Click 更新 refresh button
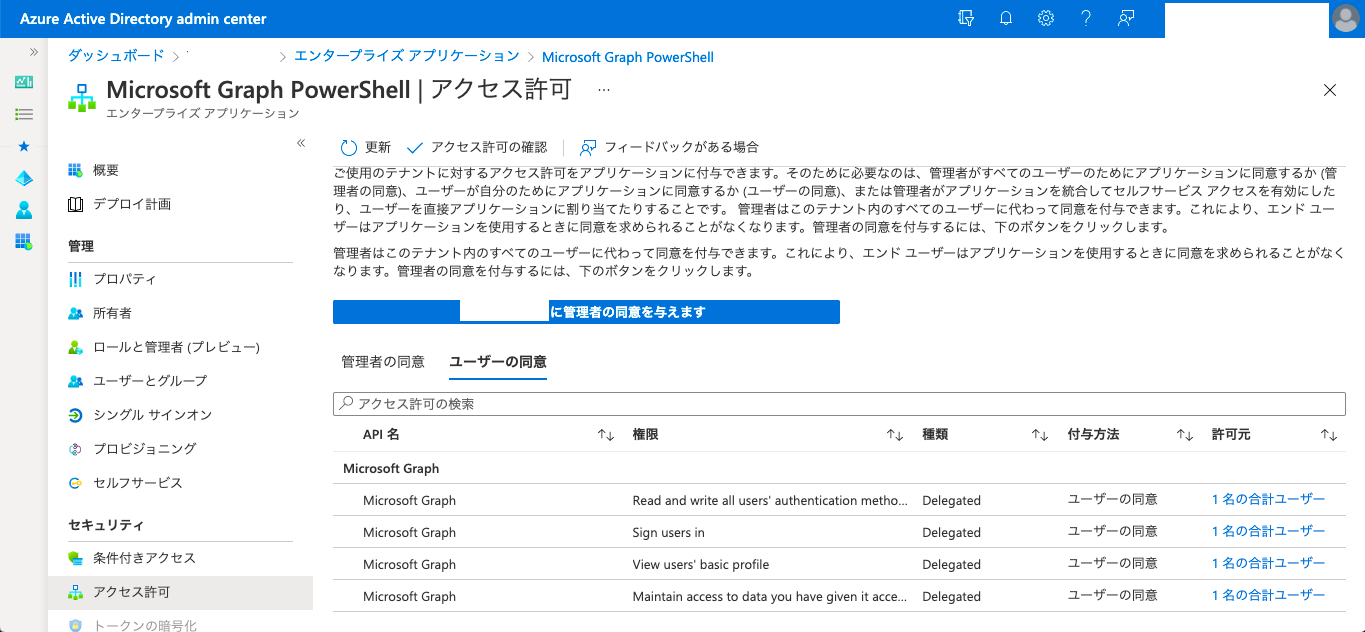1365x632 pixels. [x=365, y=147]
